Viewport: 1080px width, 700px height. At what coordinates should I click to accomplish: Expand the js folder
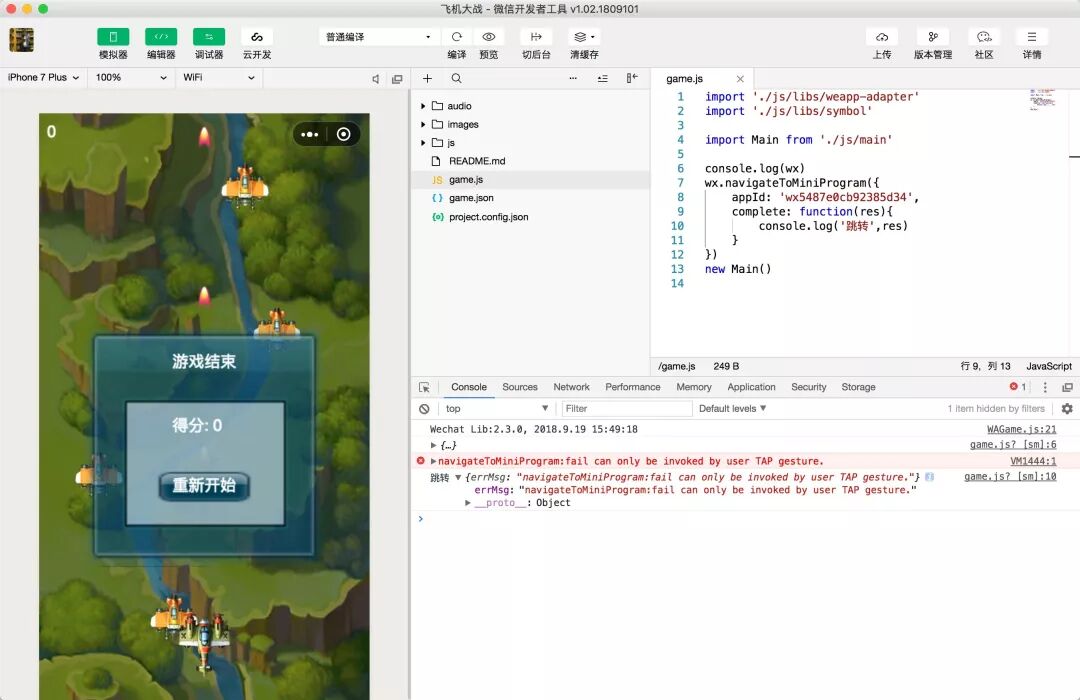pos(423,143)
